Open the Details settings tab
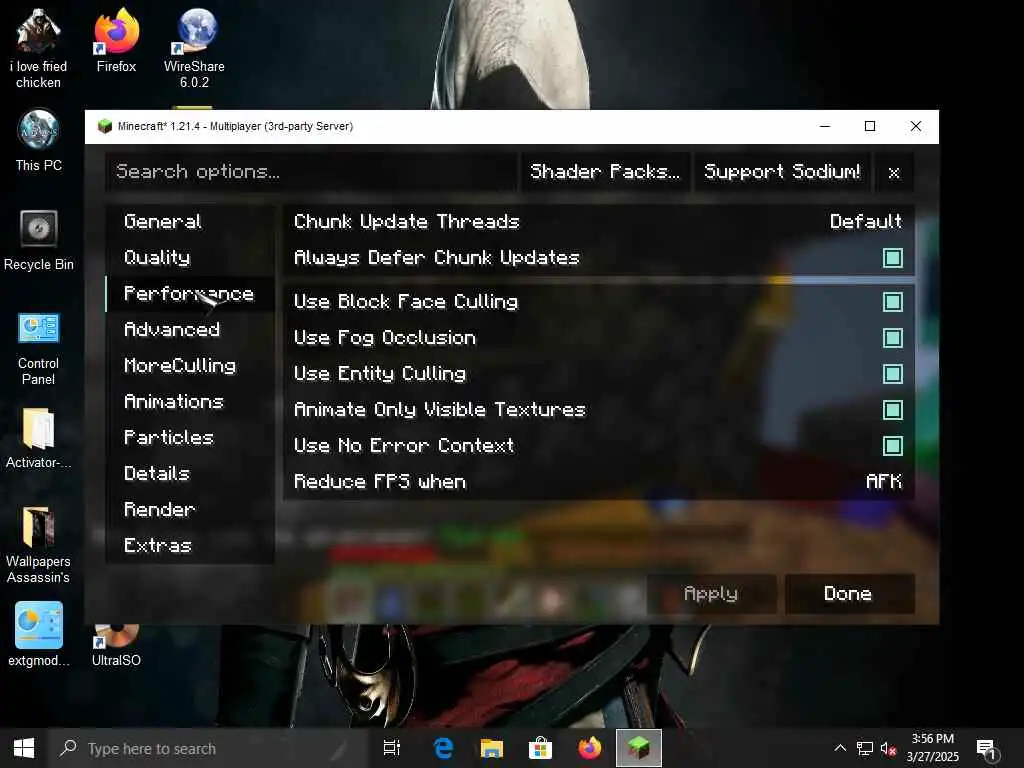The image size is (1024, 768). [189, 473]
